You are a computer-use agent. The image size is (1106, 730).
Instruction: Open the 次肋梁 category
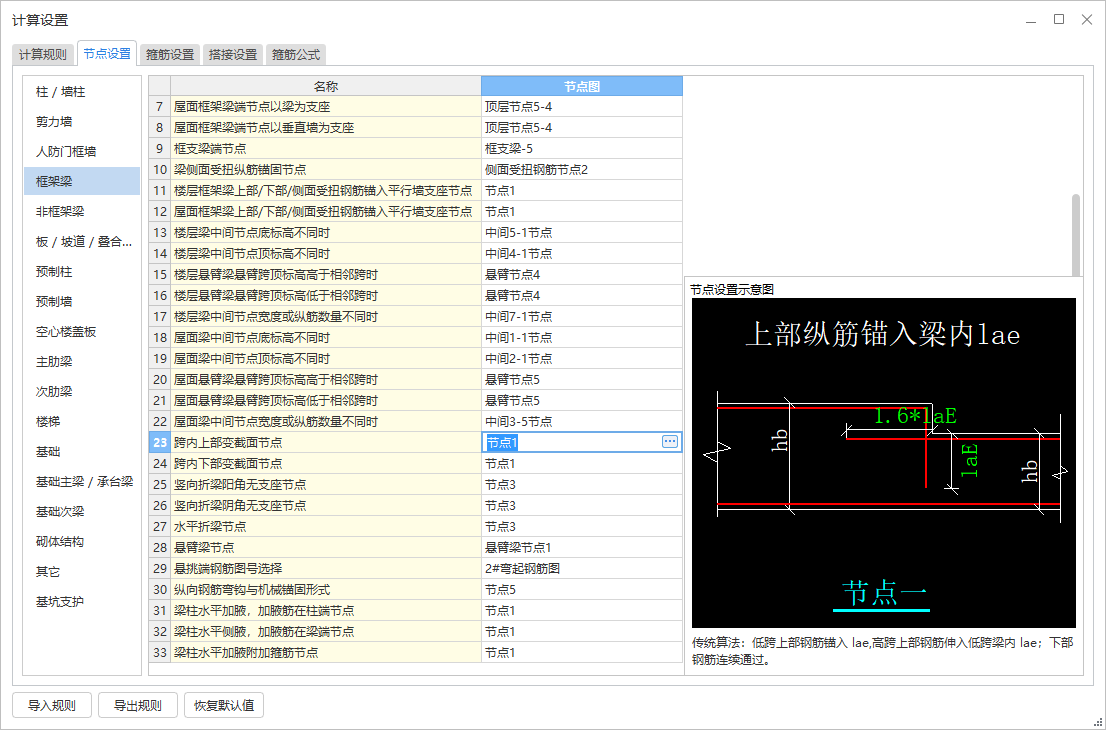tap(82, 391)
